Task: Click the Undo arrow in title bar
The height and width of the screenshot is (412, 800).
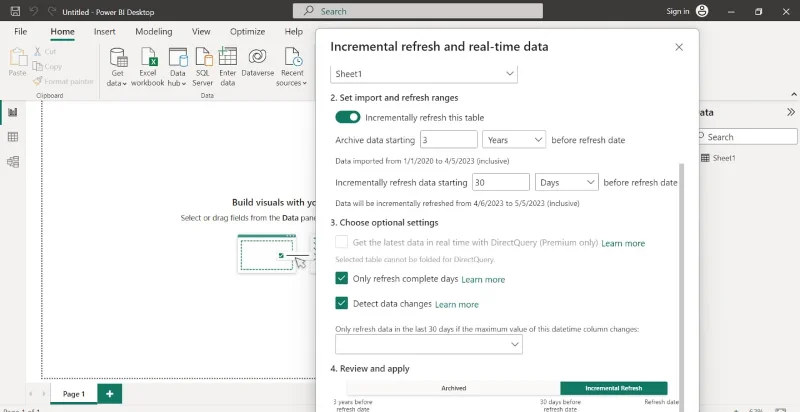Action: (x=34, y=11)
